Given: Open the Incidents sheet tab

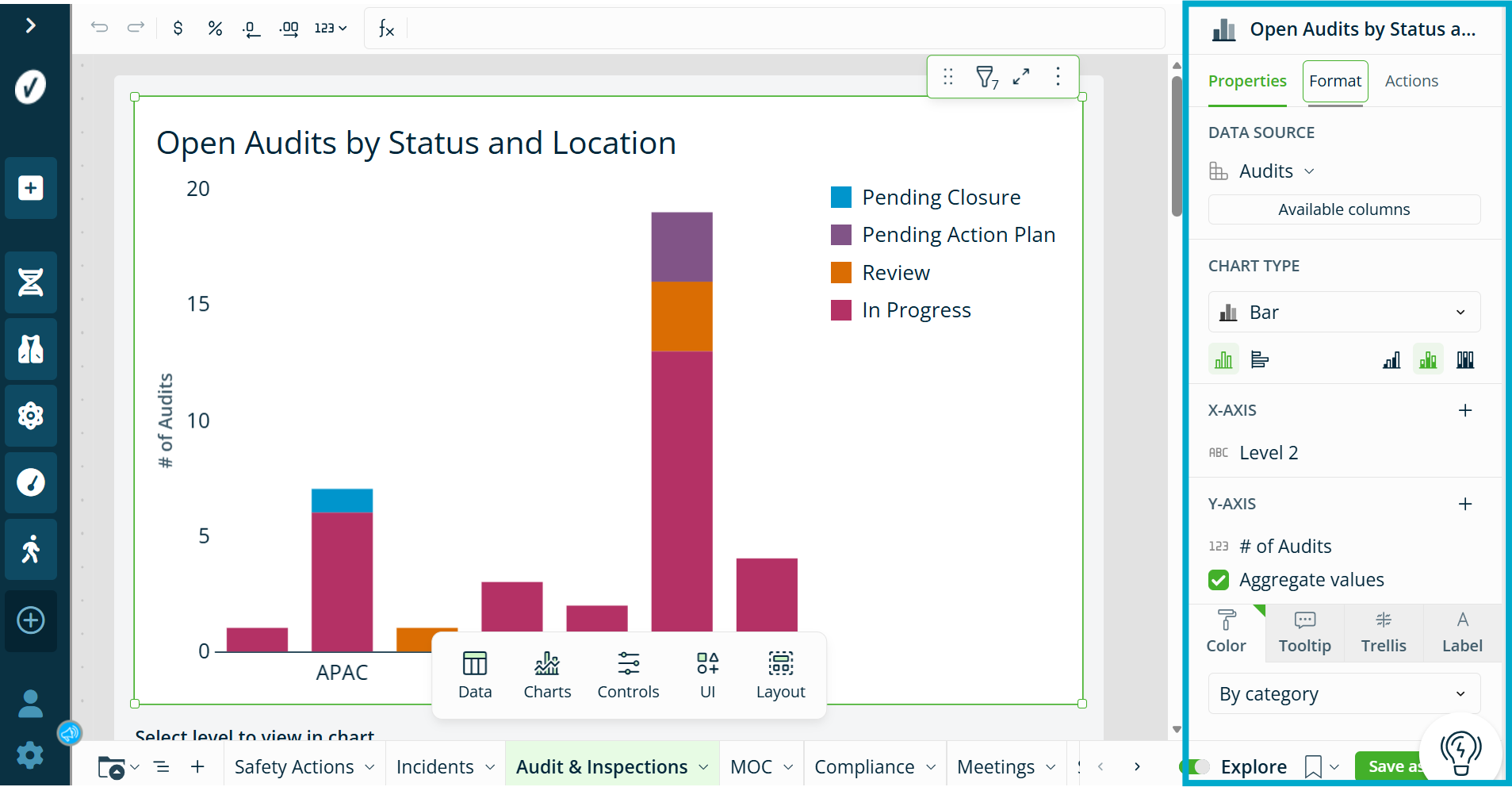Looking at the screenshot, I should (x=446, y=767).
